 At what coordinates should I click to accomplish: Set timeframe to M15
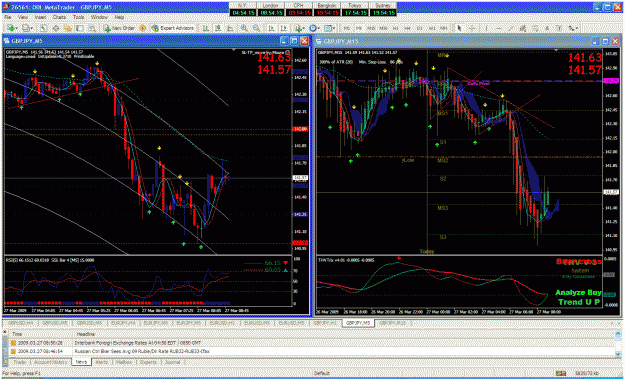(x=371, y=28)
